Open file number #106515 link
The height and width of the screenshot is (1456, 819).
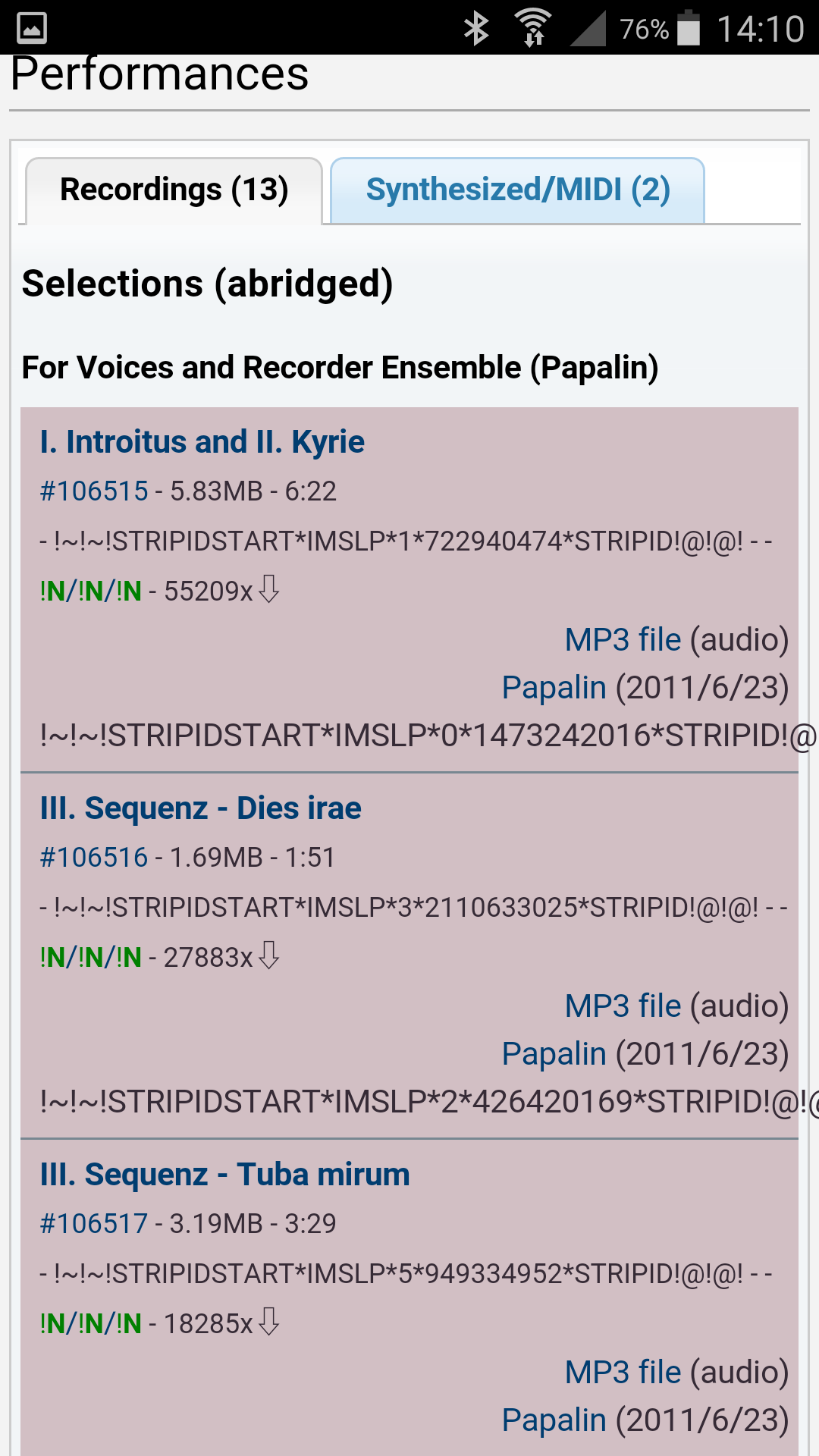[x=94, y=491]
